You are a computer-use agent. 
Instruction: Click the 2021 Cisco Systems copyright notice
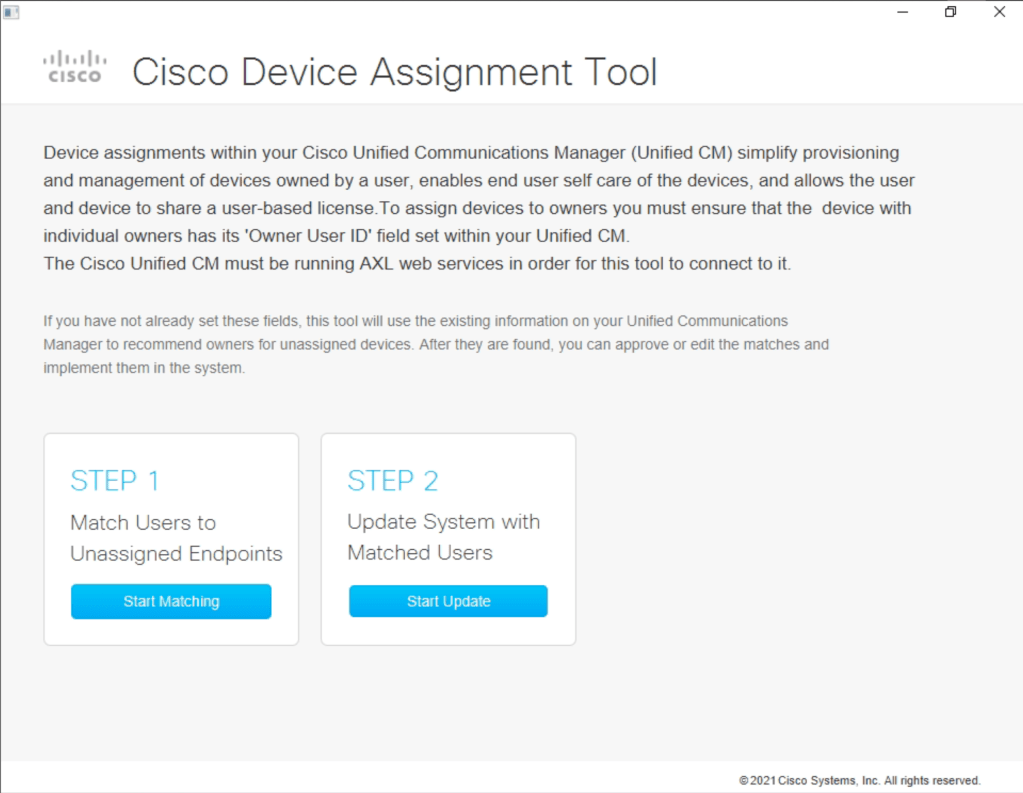pos(860,780)
